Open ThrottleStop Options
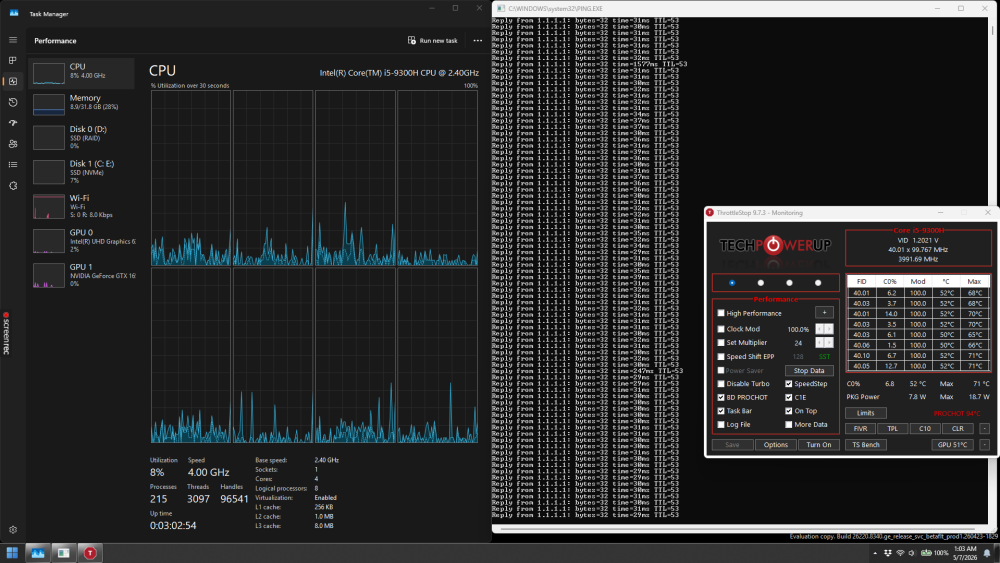Screen dimensions: 1000x563 pos(776,444)
